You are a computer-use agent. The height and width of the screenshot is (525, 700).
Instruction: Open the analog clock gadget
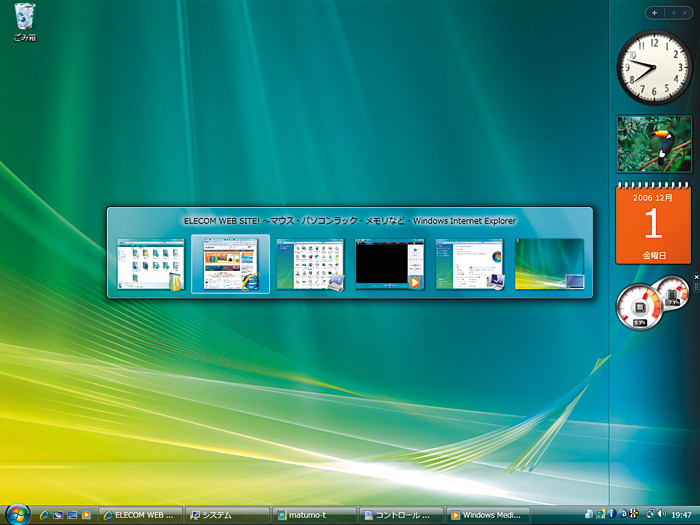point(653,67)
